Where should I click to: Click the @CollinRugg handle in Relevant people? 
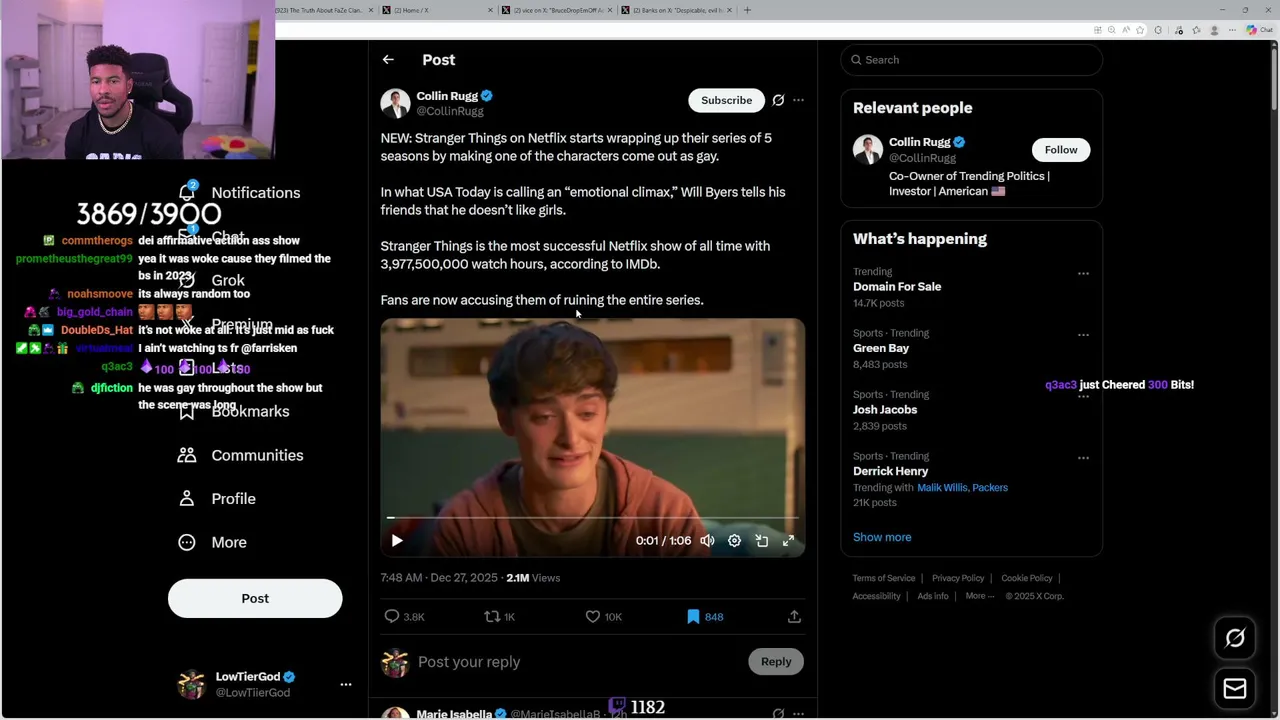[922, 158]
